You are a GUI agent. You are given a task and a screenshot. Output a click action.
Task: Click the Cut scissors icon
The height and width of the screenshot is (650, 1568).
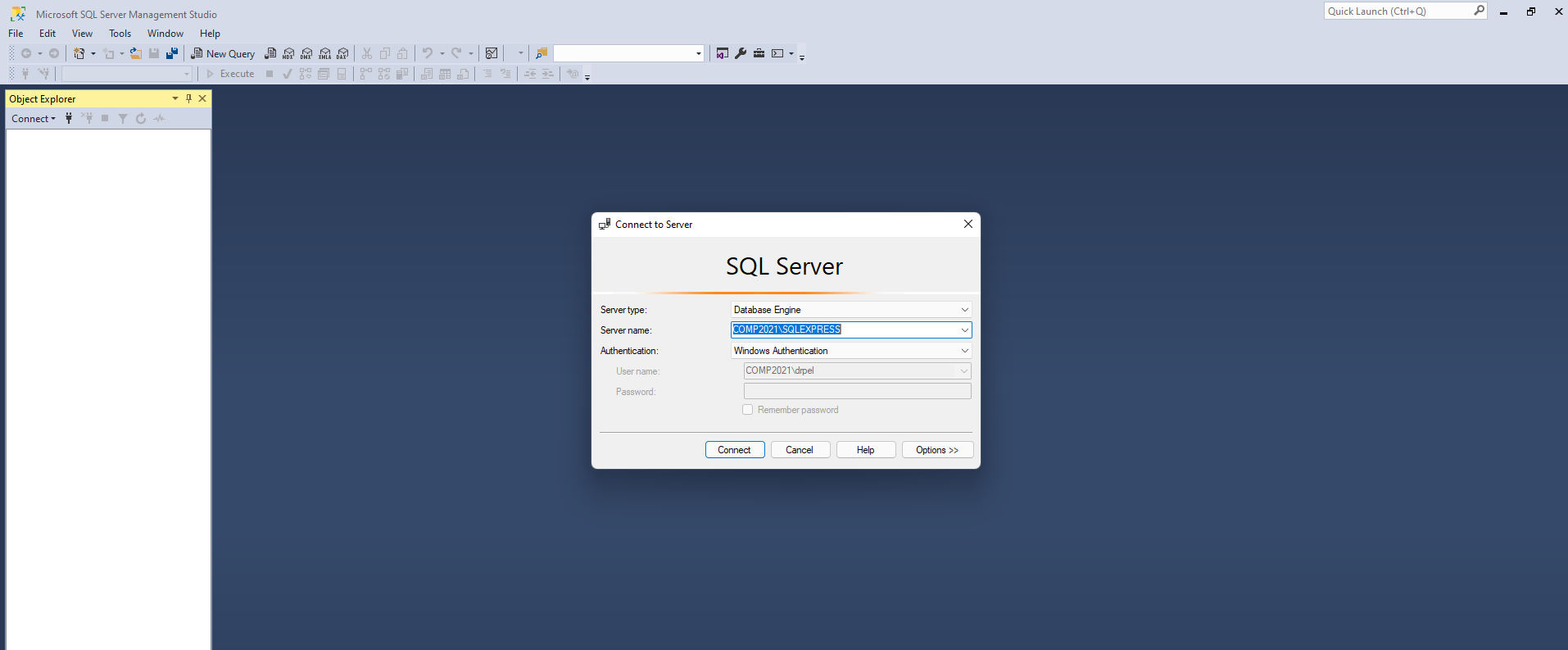click(367, 53)
